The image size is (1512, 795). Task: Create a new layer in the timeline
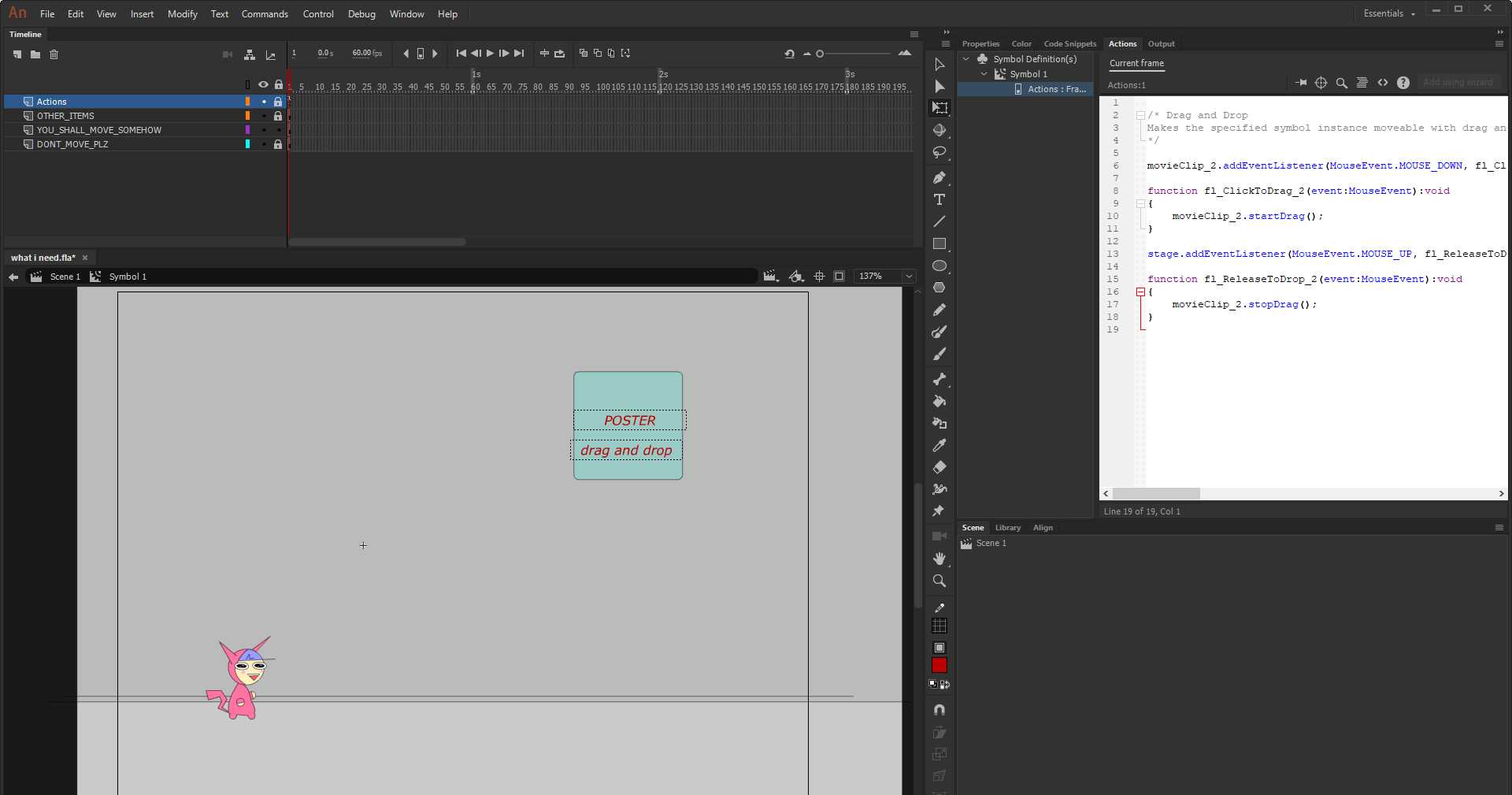(17, 54)
